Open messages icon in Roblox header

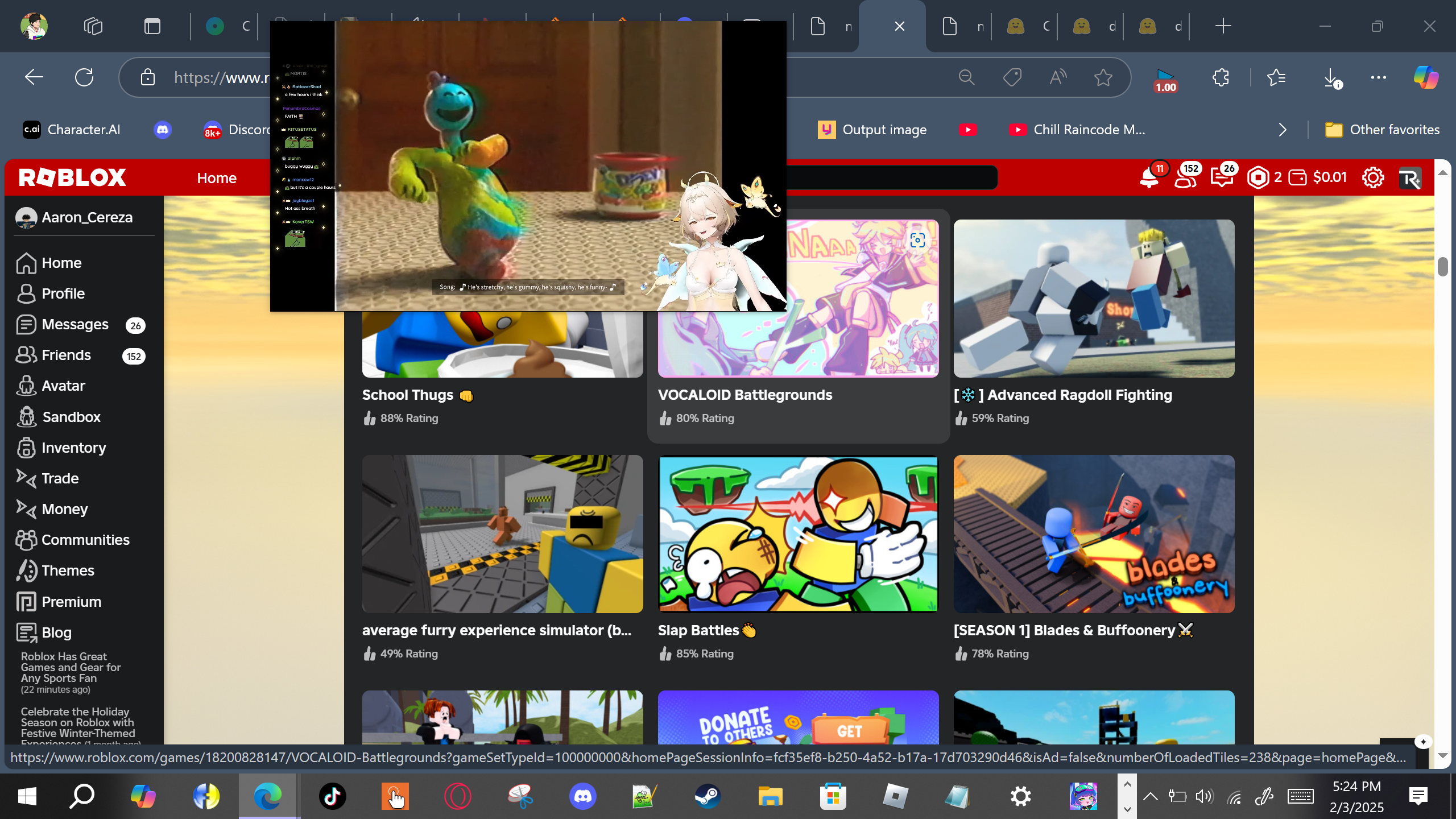[x=1222, y=178]
